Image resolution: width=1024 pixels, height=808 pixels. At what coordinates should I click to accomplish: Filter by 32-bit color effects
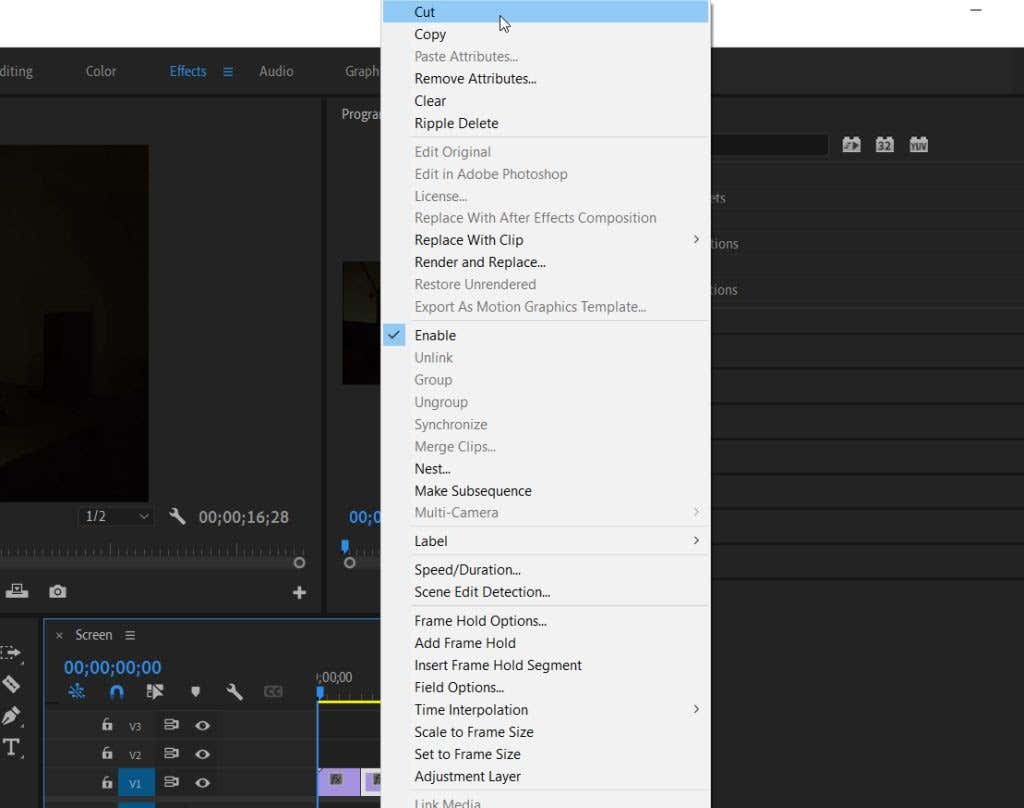[x=884, y=145]
